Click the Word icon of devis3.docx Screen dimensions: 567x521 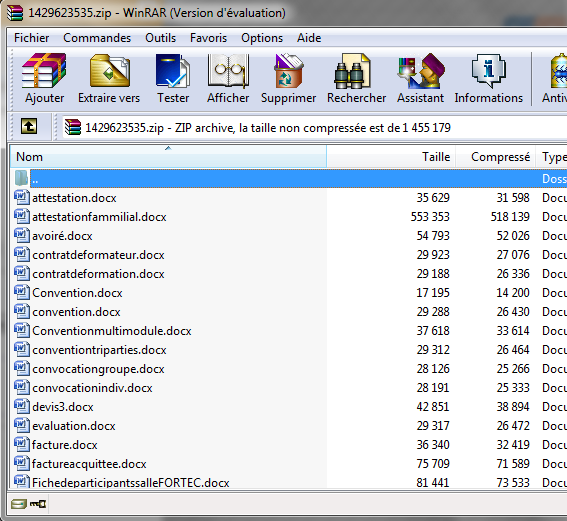pyautogui.click(x=22, y=406)
